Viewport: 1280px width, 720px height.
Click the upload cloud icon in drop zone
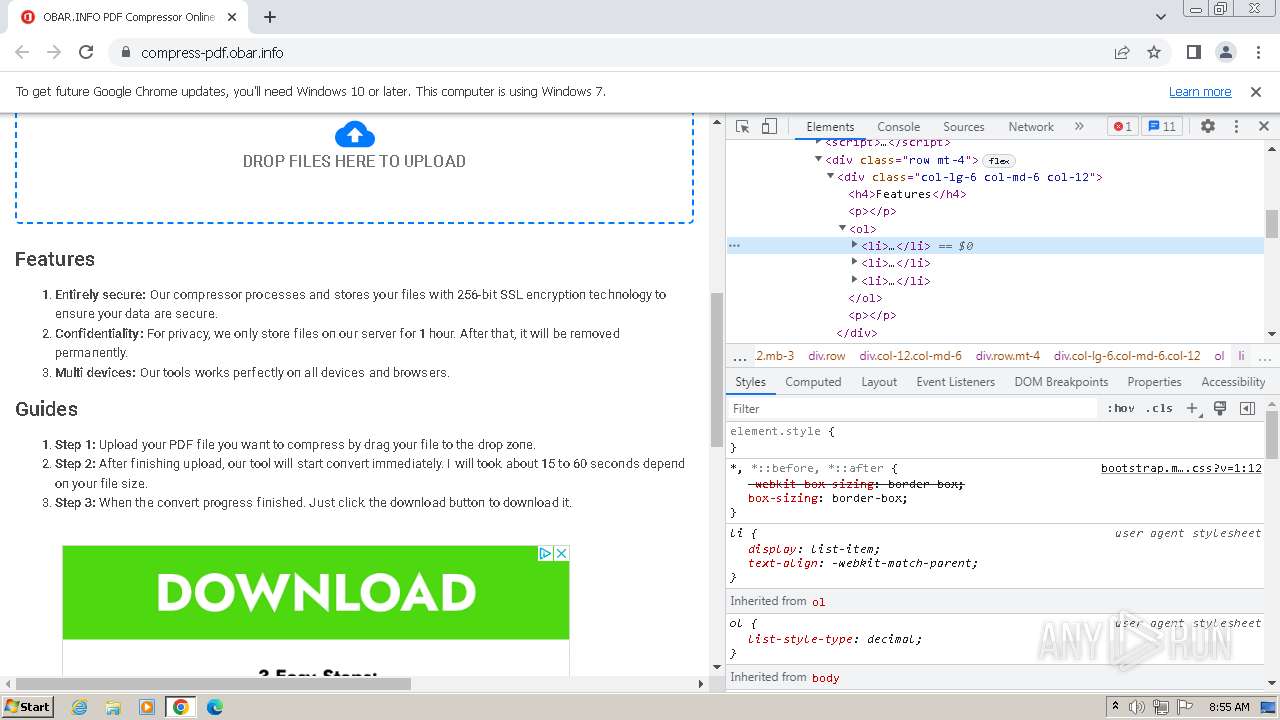[x=354, y=134]
